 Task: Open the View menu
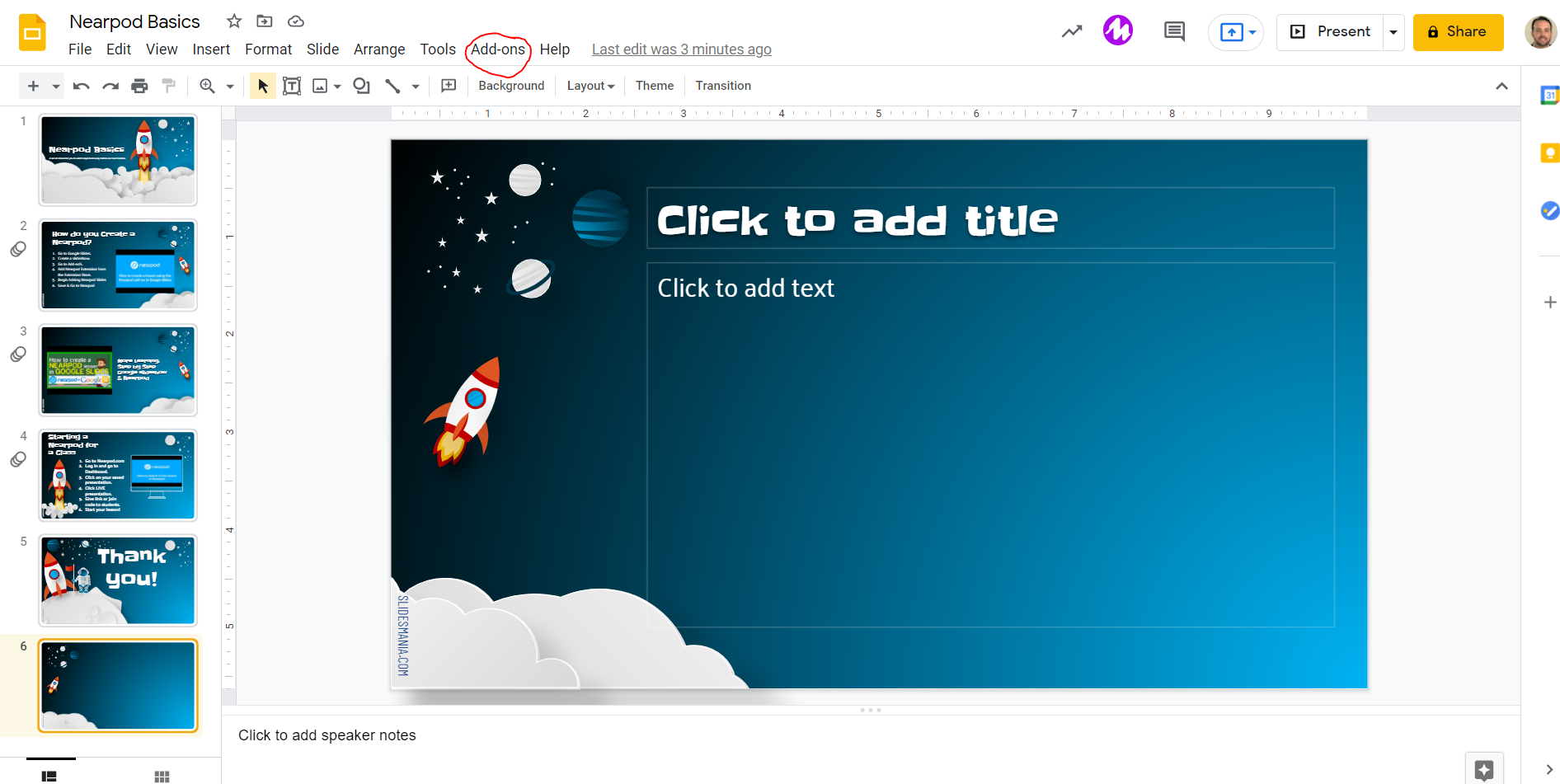162,49
